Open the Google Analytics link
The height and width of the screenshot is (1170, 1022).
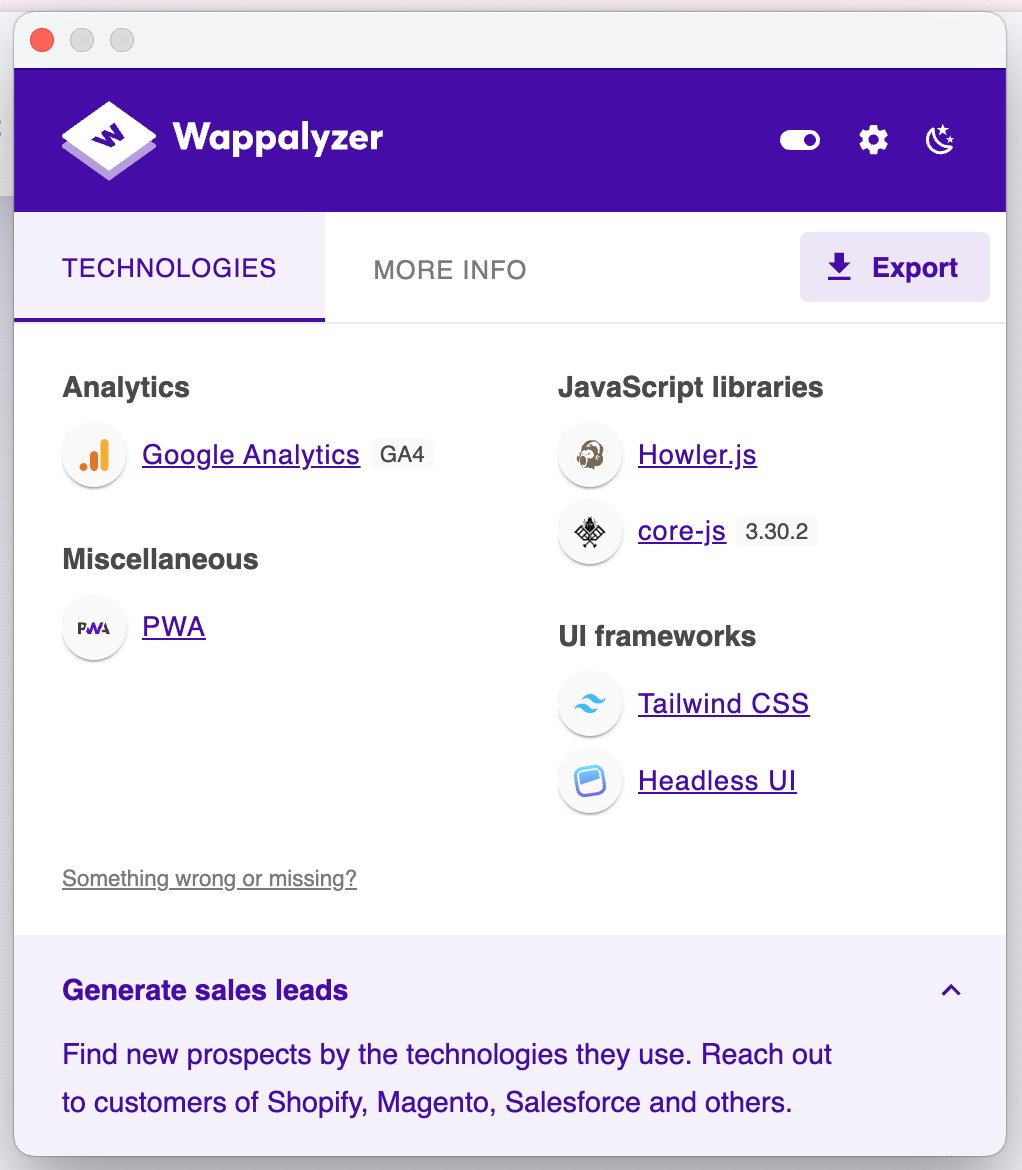pos(251,454)
